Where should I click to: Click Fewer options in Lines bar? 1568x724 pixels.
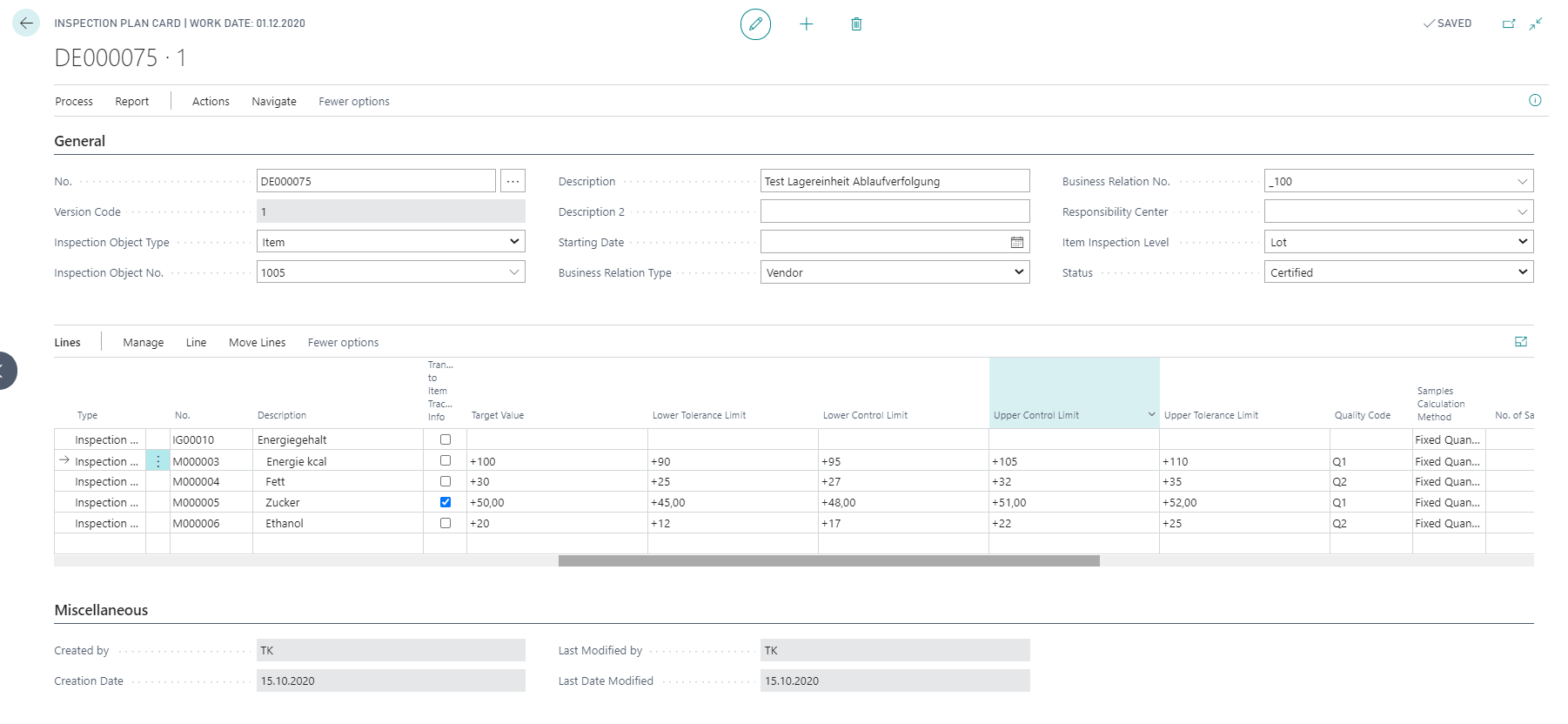(x=343, y=342)
